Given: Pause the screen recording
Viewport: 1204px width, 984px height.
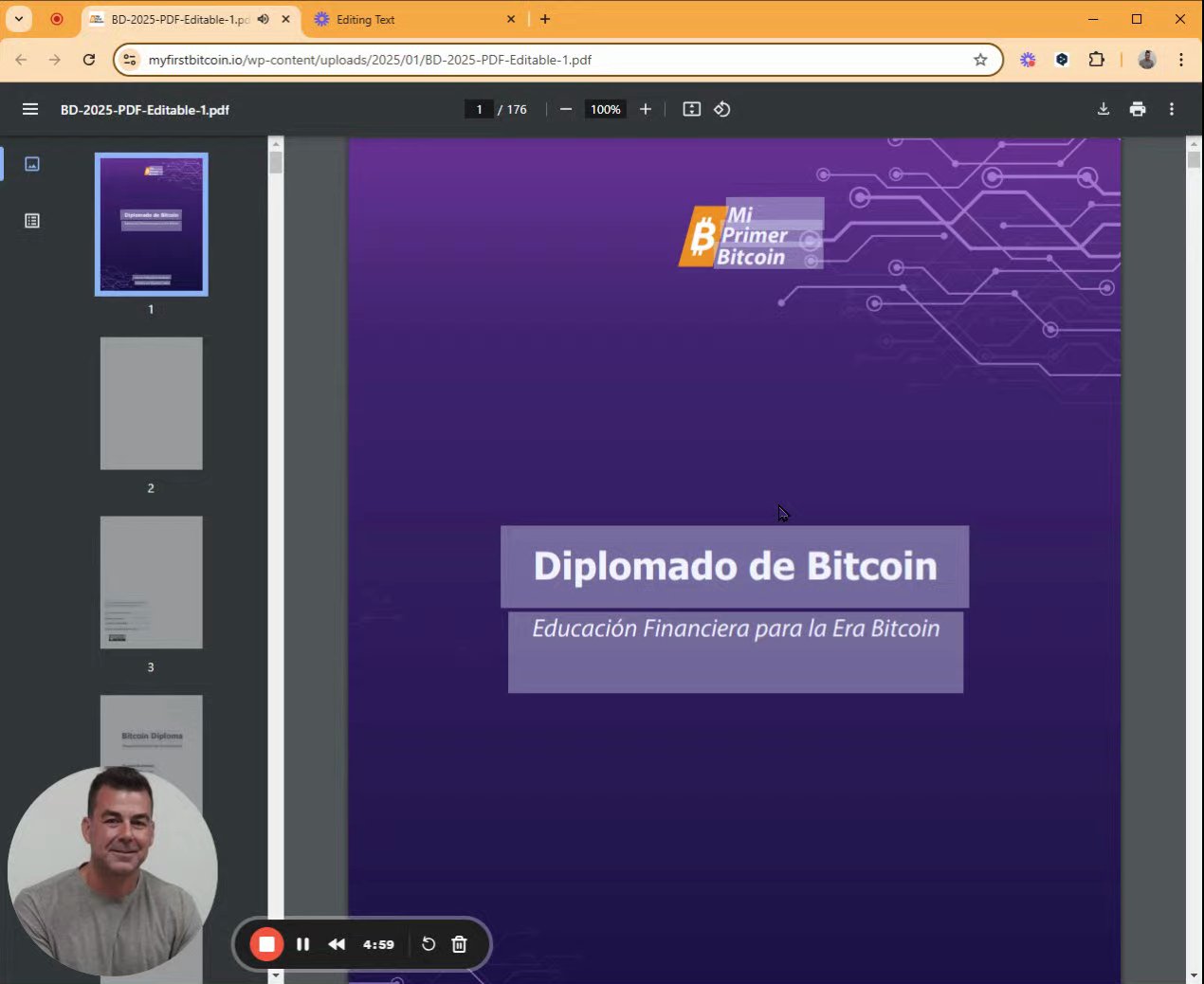Looking at the screenshot, I should [303, 944].
